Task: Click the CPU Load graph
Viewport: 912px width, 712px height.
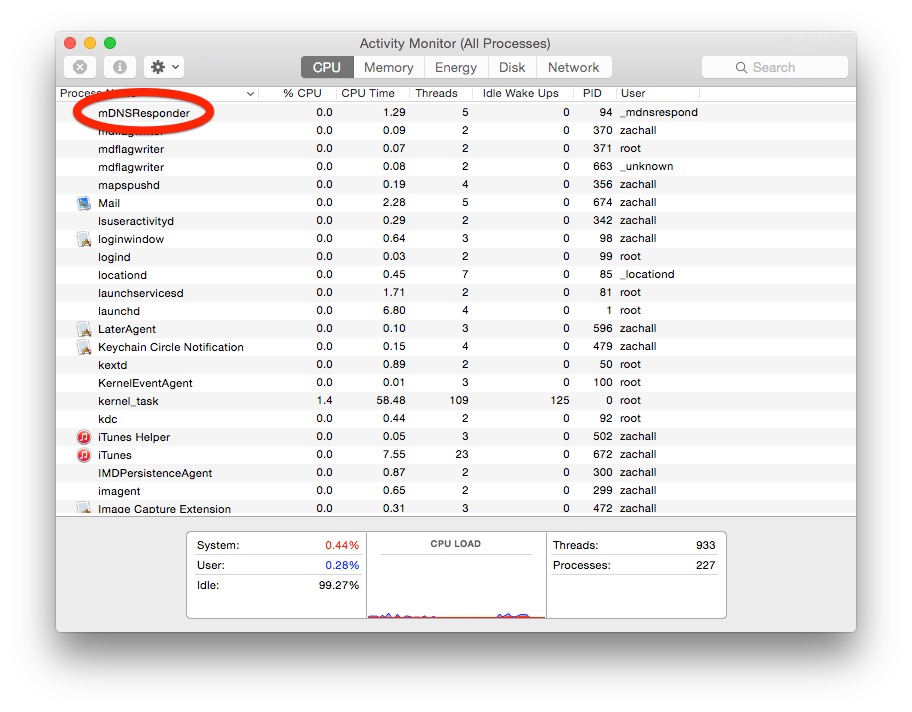Action: tap(456, 585)
